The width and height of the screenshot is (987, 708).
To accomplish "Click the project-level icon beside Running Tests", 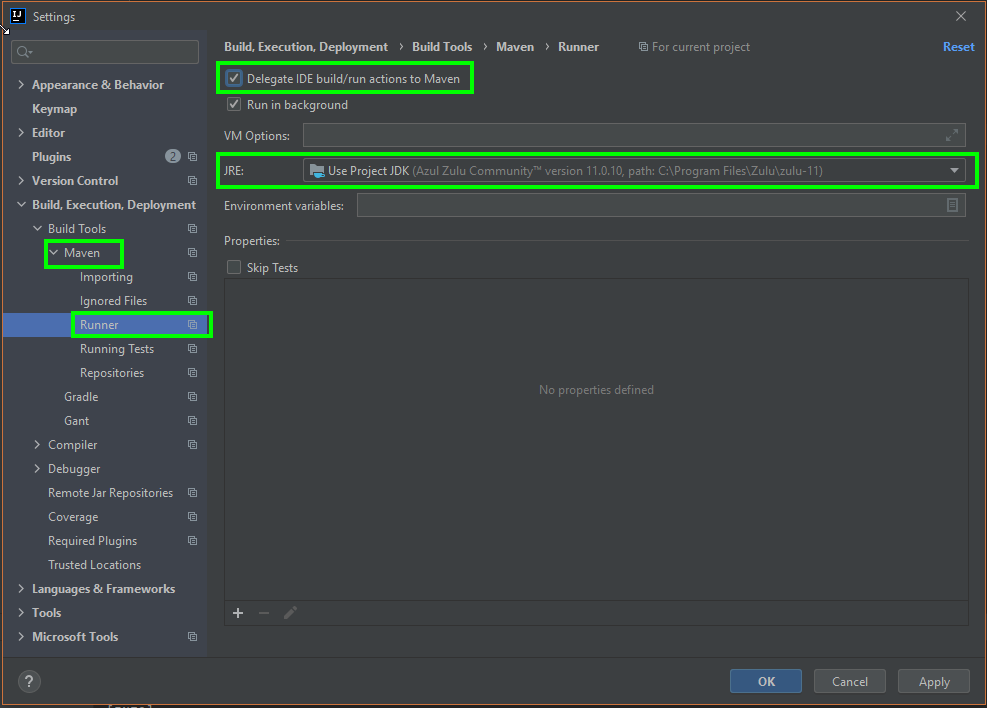I will pyautogui.click(x=193, y=349).
